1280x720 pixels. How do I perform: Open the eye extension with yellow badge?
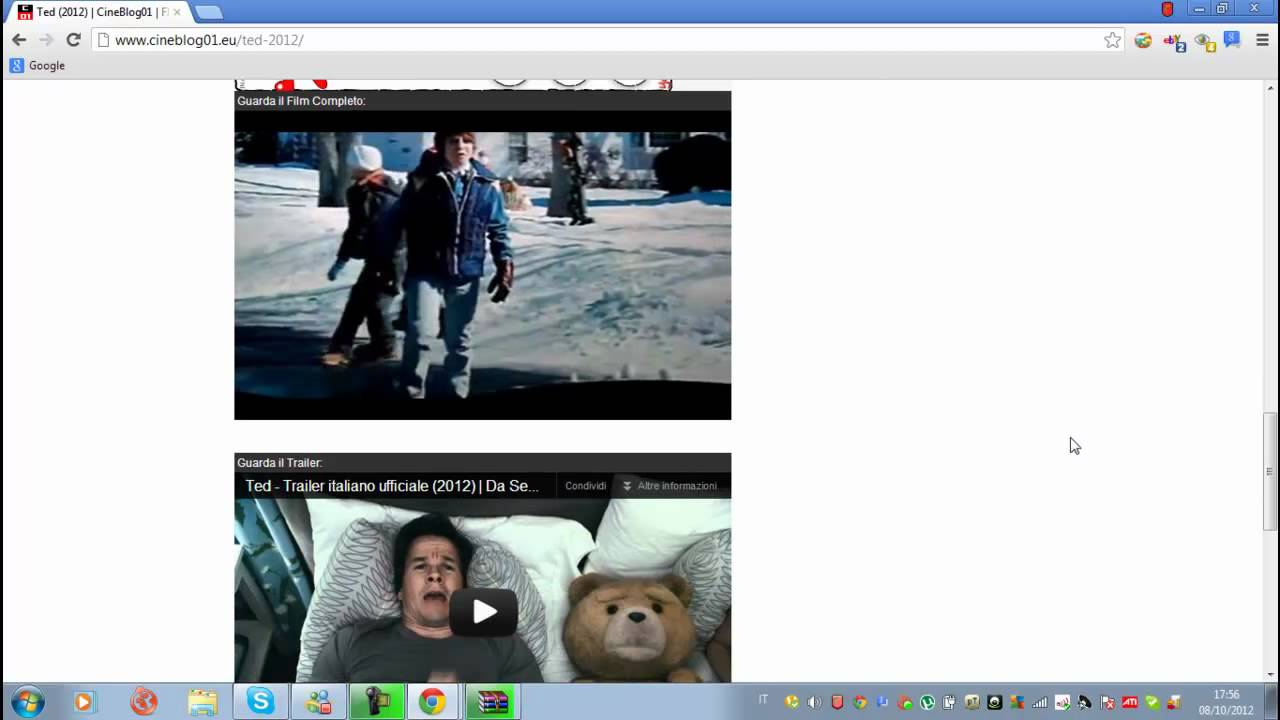[x=1205, y=41]
